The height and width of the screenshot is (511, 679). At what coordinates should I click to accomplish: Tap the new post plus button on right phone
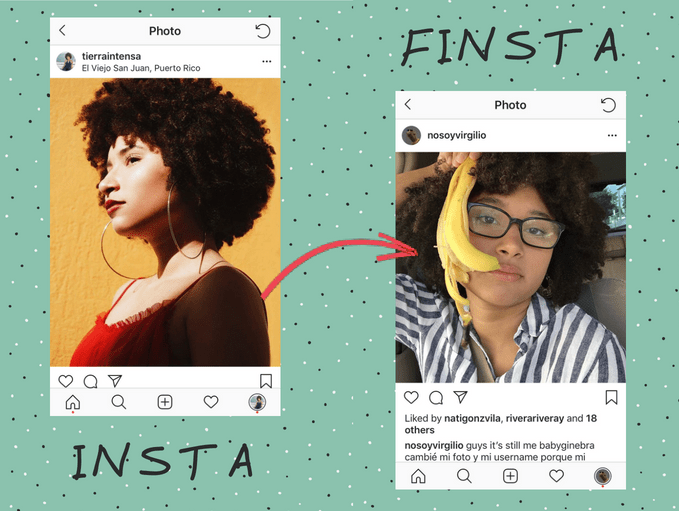(x=511, y=476)
